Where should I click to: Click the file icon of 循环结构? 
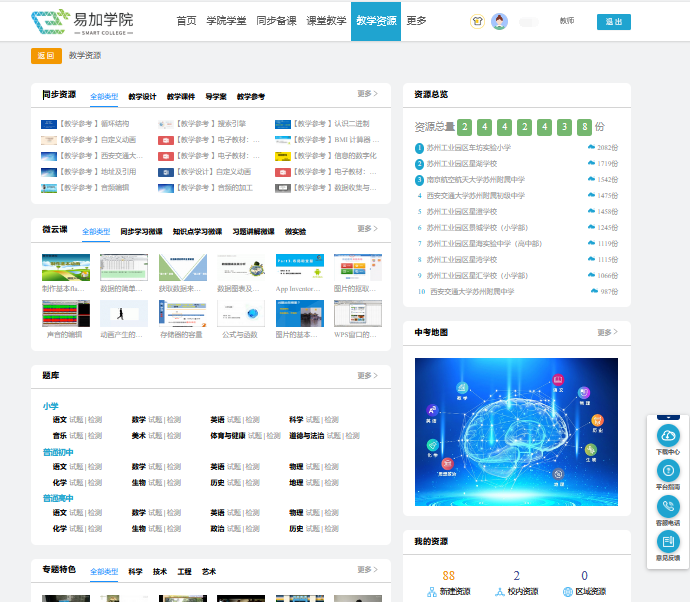tap(49, 125)
